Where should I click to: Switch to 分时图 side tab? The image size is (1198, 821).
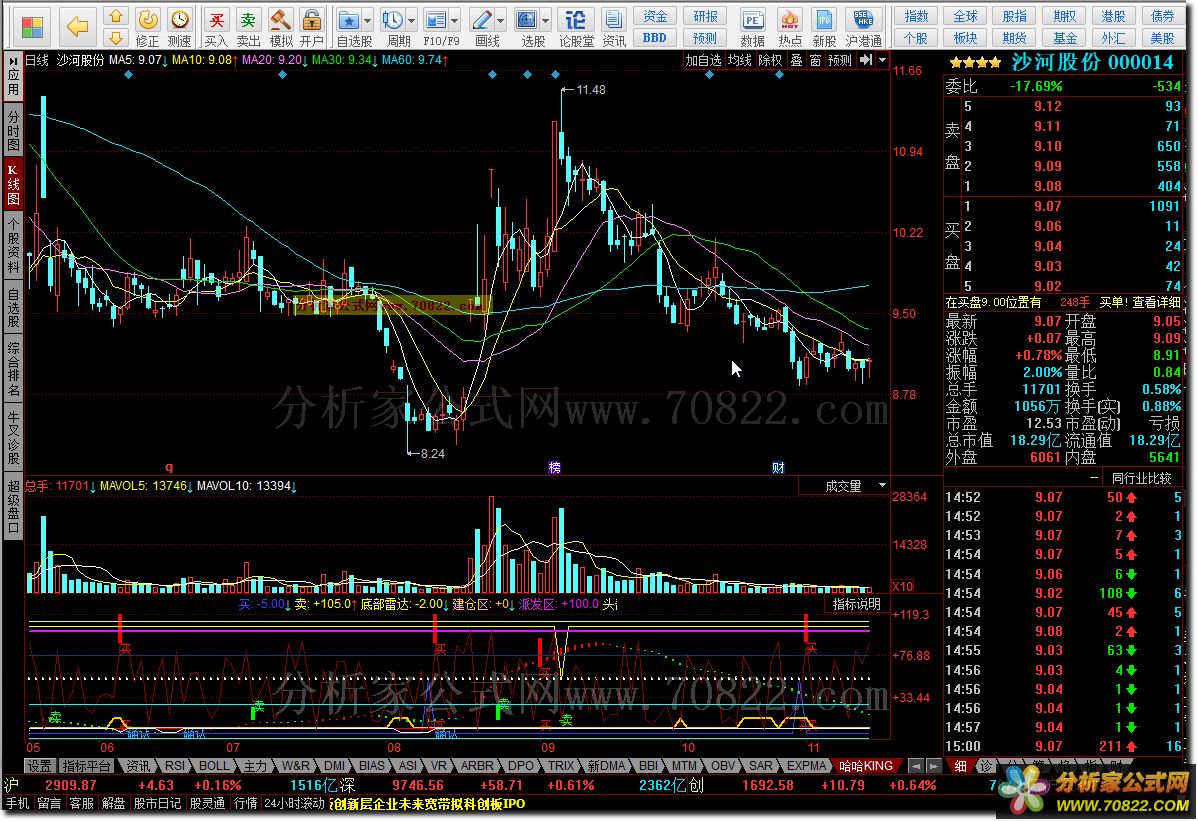tap(13, 128)
